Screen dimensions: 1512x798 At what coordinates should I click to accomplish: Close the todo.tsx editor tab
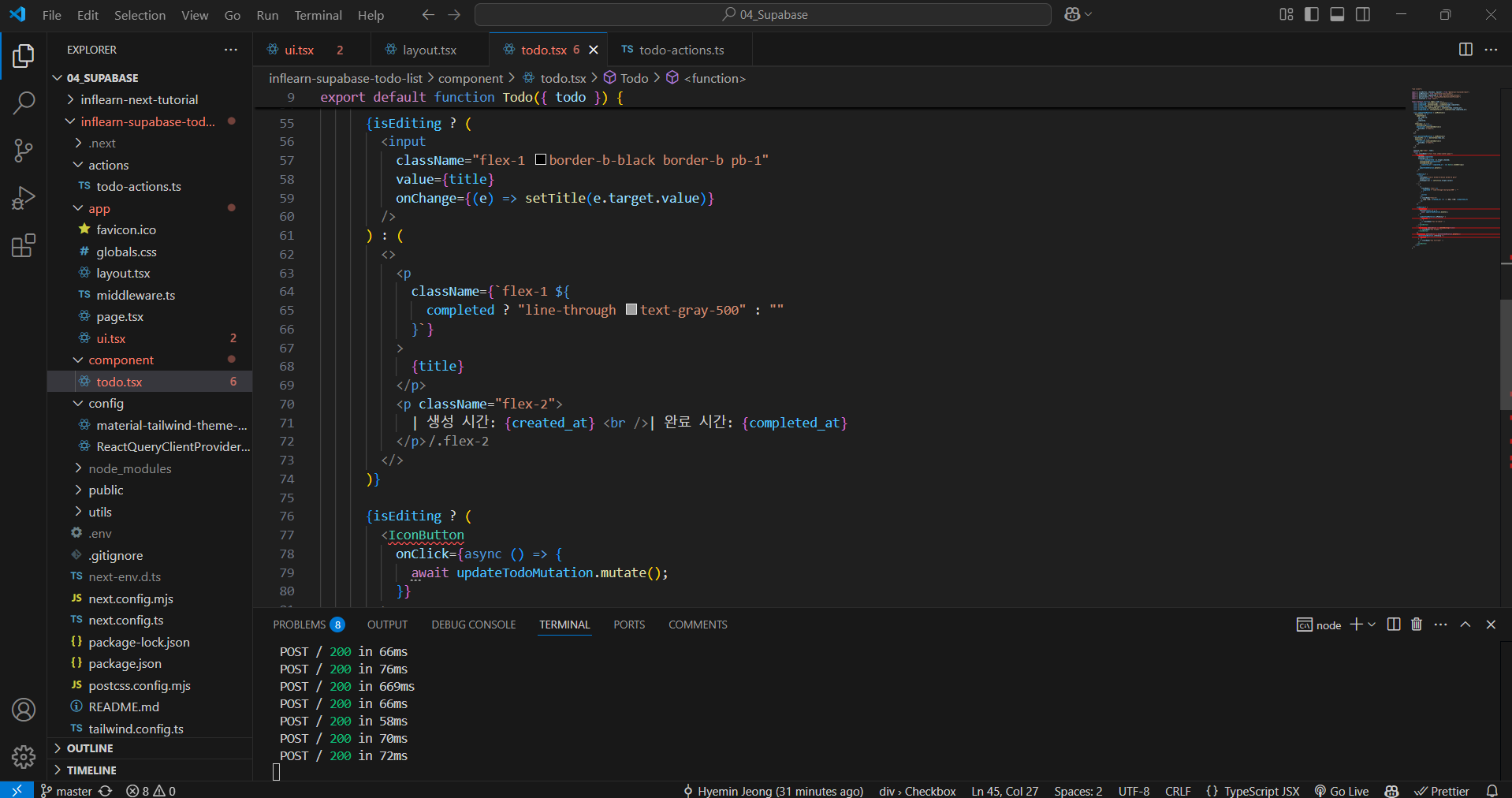(x=594, y=50)
